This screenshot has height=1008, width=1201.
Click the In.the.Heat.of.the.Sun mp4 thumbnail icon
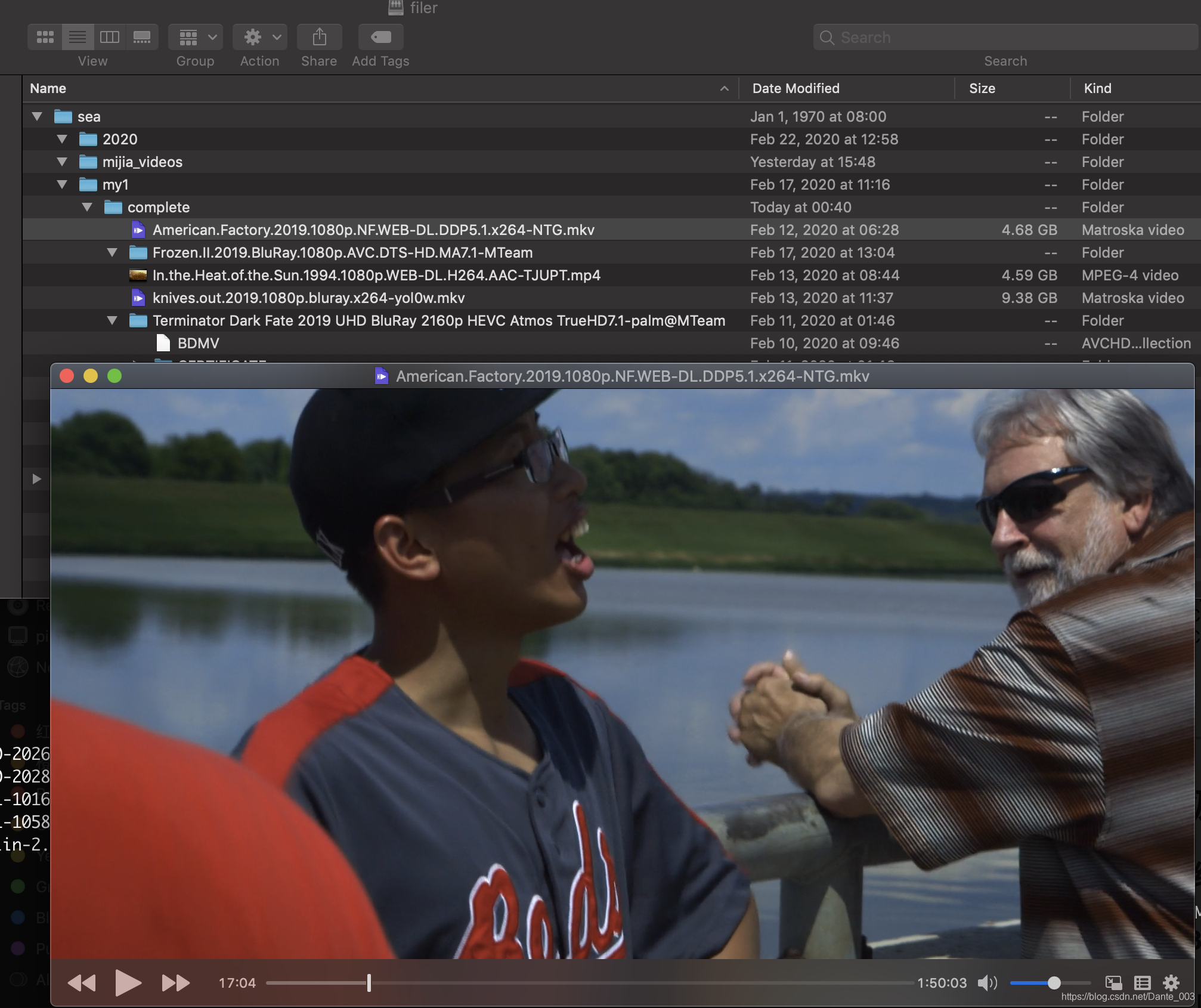tap(138, 275)
